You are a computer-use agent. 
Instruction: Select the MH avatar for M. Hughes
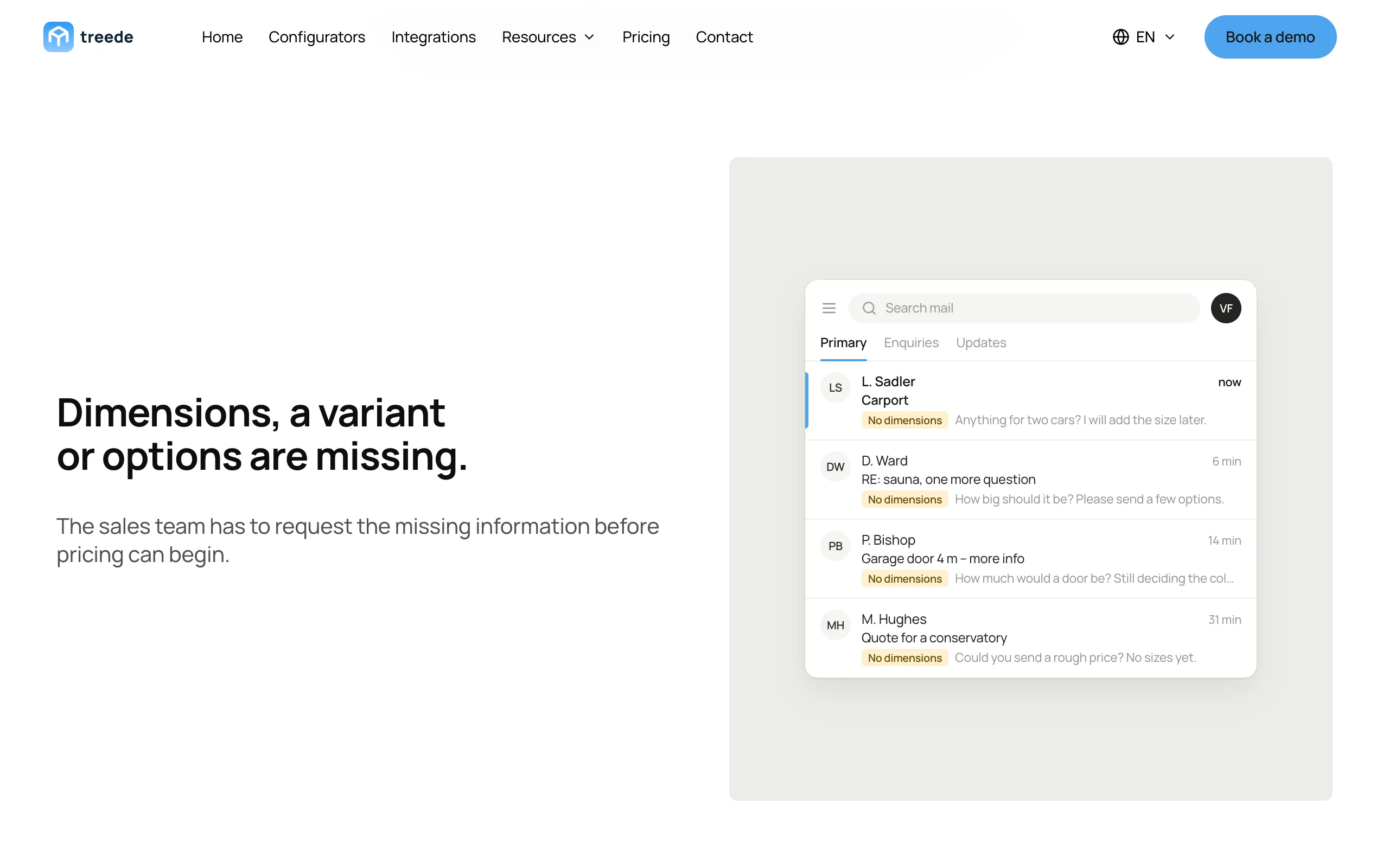[835, 625]
